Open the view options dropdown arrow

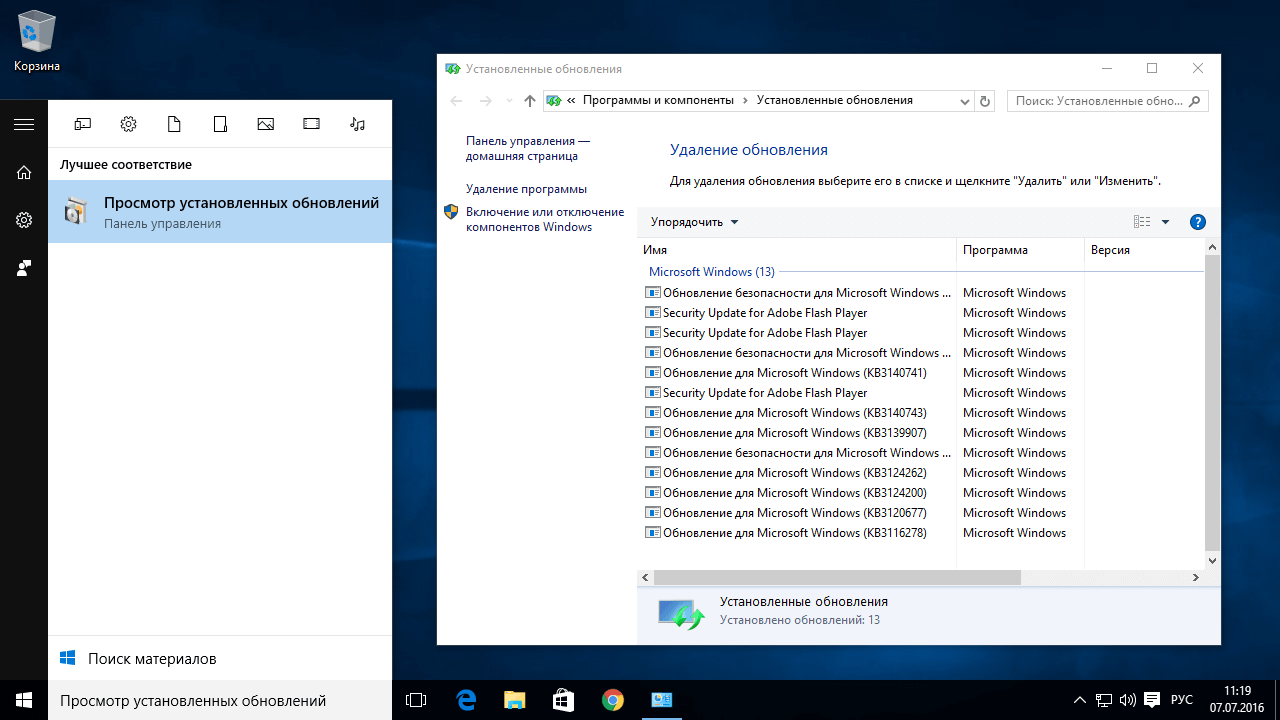1165,222
